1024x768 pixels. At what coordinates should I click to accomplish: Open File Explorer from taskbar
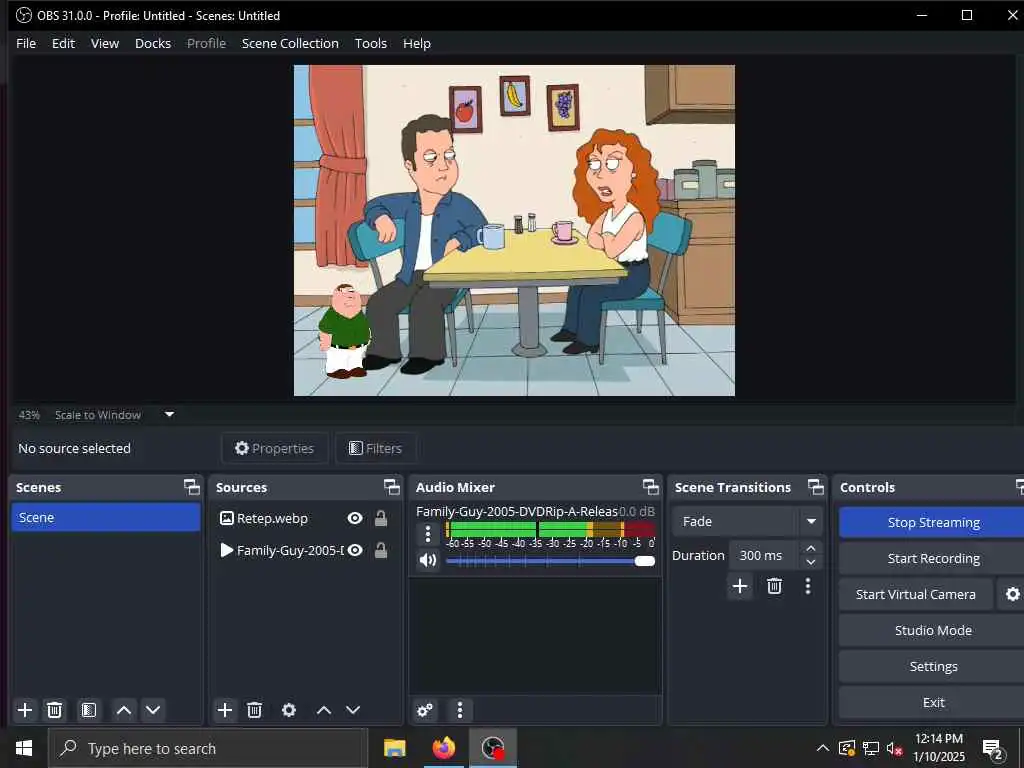pos(394,748)
